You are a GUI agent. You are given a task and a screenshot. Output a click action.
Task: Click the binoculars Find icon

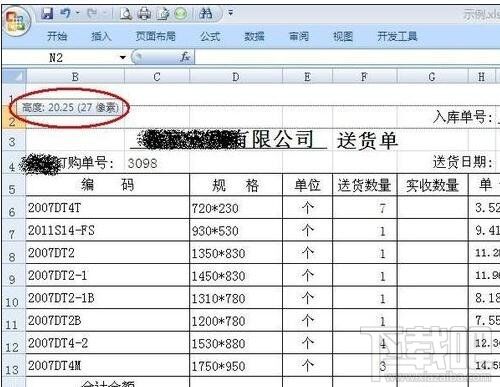tap(206, 13)
